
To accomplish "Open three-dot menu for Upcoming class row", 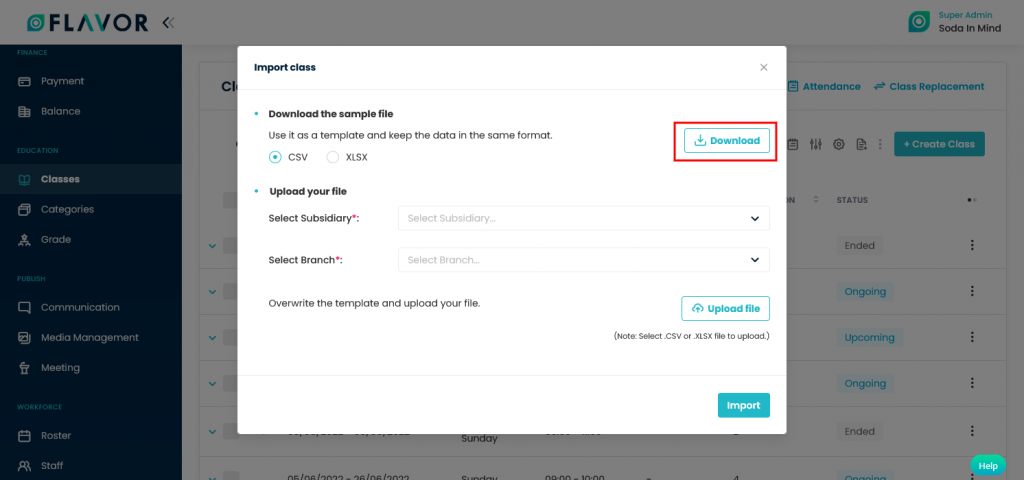I will (972, 337).
